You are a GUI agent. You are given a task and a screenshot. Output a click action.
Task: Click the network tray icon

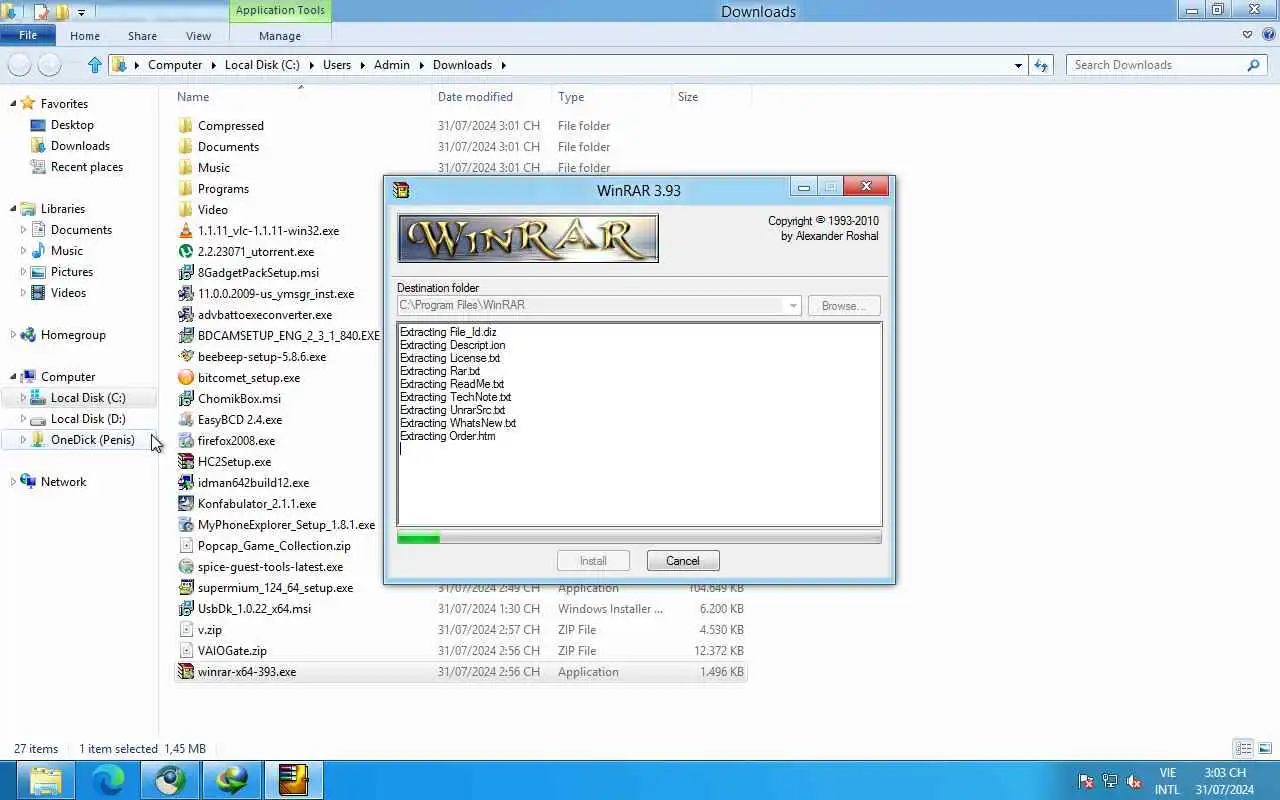[1110, 781]
